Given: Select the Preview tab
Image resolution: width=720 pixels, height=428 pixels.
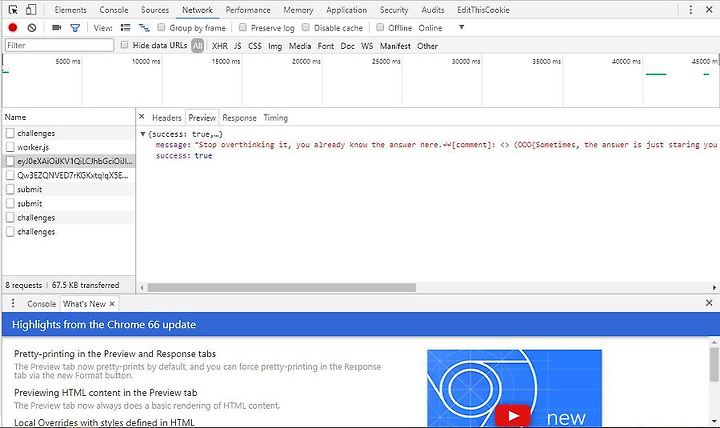Looking at the screenshot, I should [x=202, y=118].
